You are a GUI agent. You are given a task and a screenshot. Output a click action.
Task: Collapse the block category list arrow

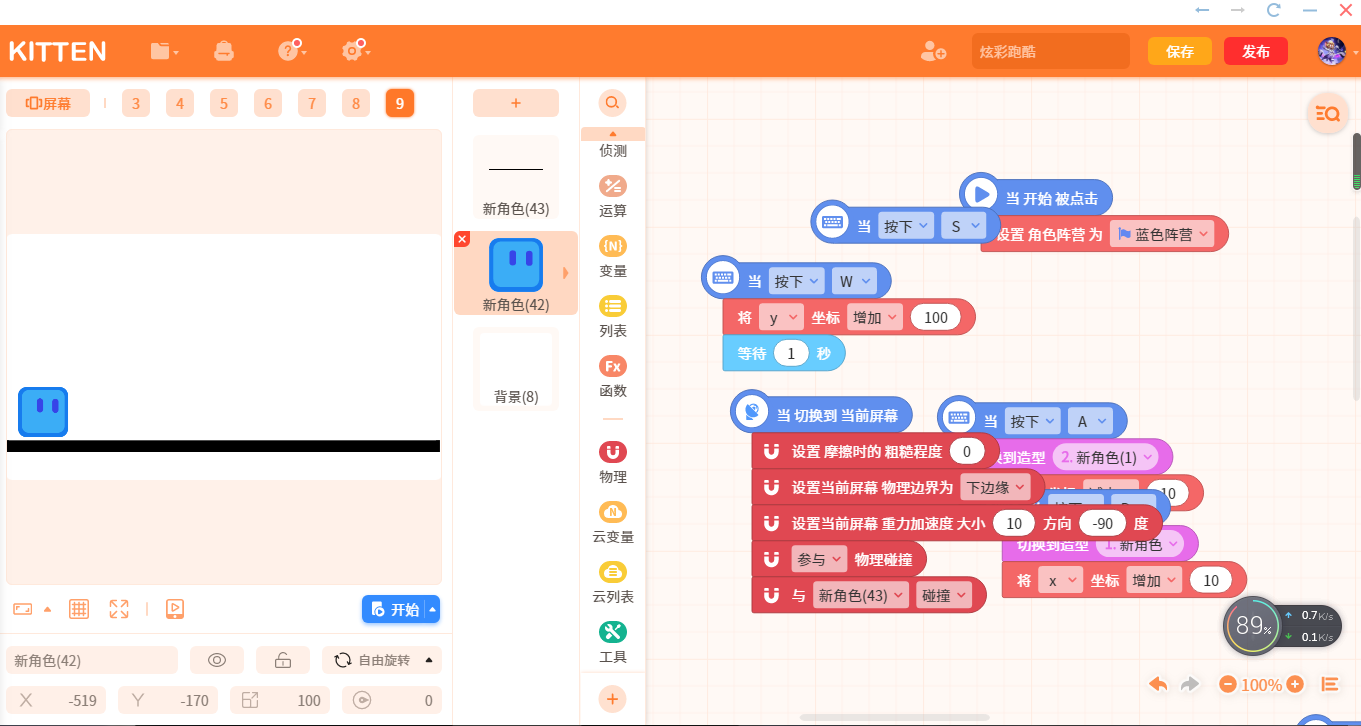pos(613,134)
